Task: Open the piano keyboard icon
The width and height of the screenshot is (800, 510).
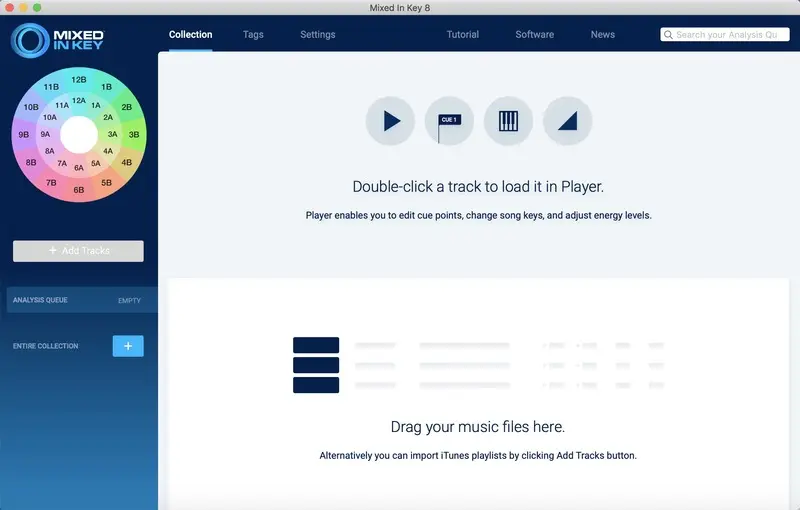Action: point(508,121)
